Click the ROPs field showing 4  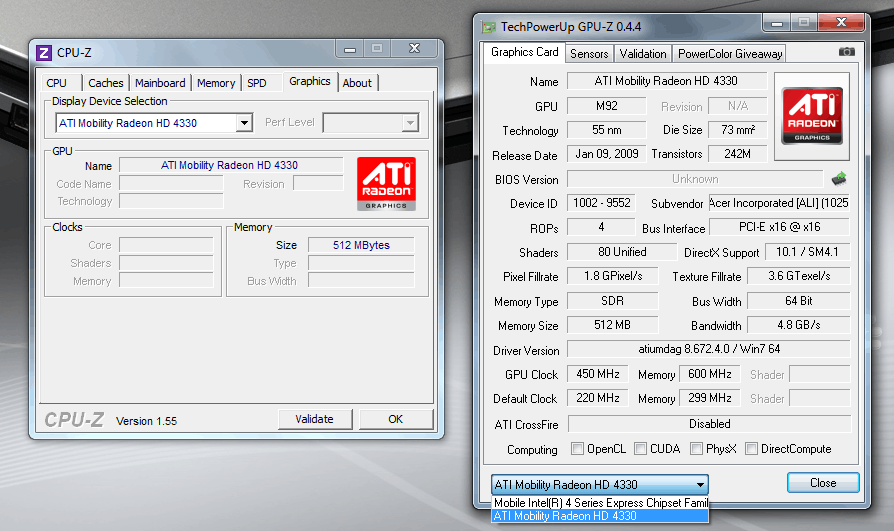(x=601, y=227)
